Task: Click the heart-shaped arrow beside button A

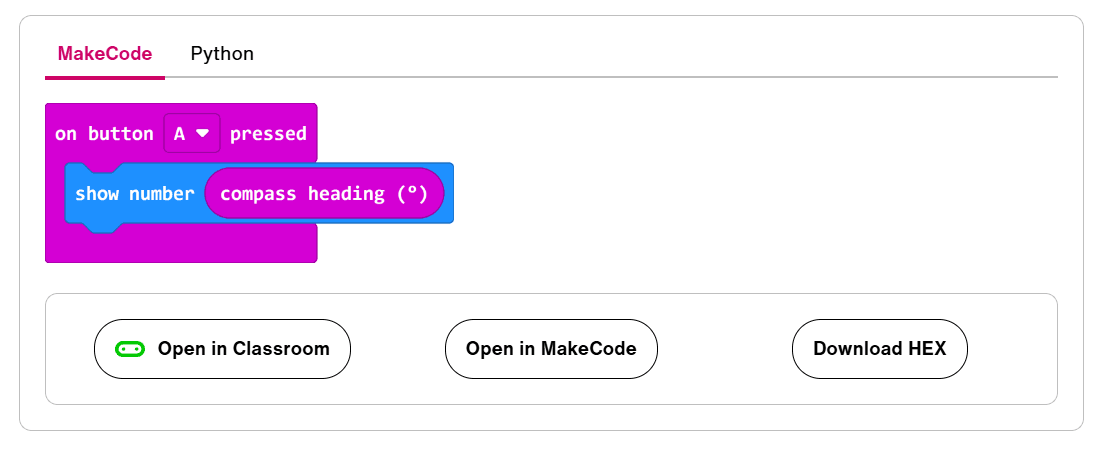Action: pos(202,133)
